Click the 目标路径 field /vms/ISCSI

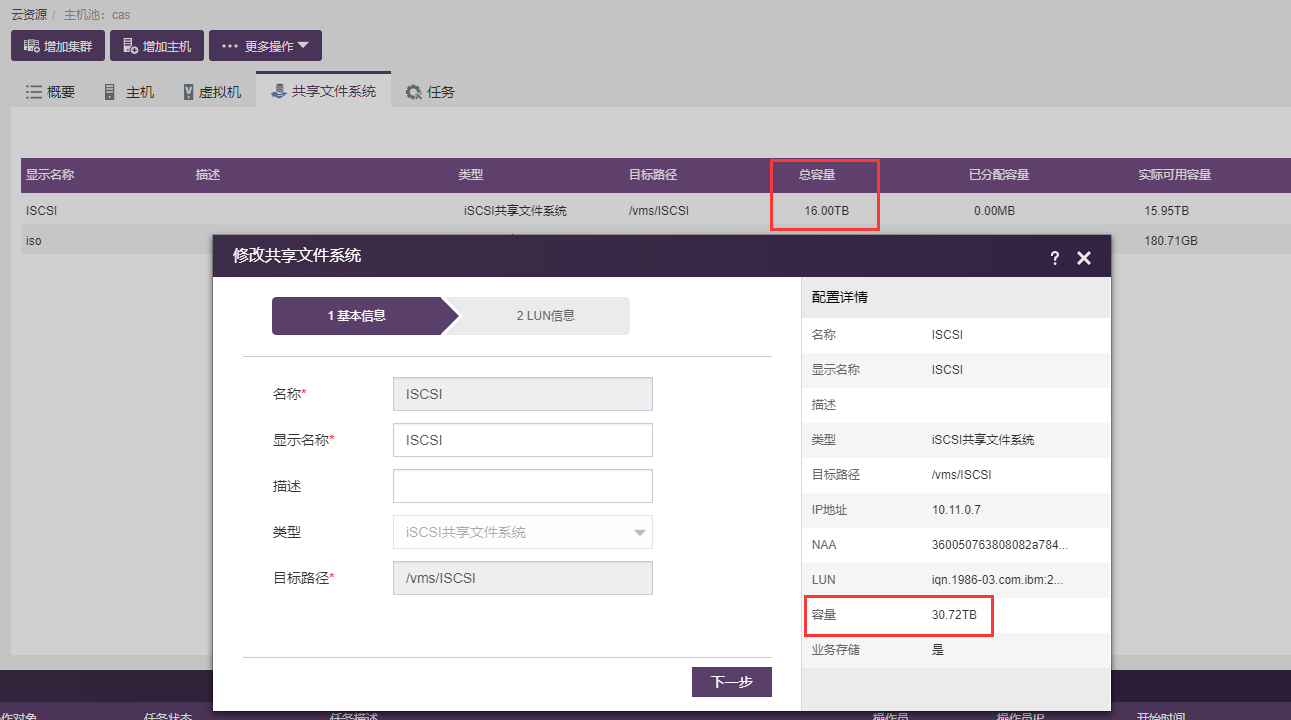click(x=523, y=578)
